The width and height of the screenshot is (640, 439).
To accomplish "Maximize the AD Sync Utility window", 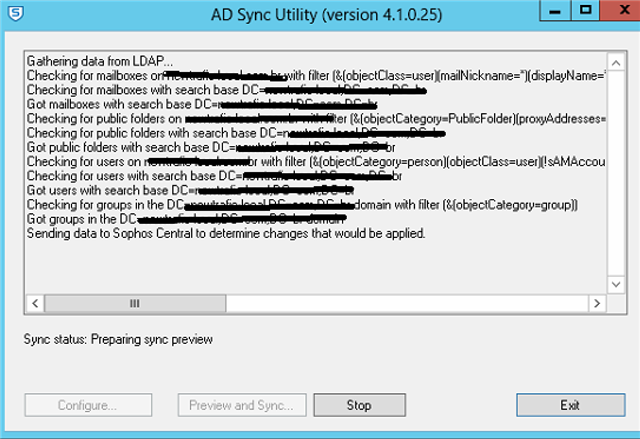I will coord(585,10).
